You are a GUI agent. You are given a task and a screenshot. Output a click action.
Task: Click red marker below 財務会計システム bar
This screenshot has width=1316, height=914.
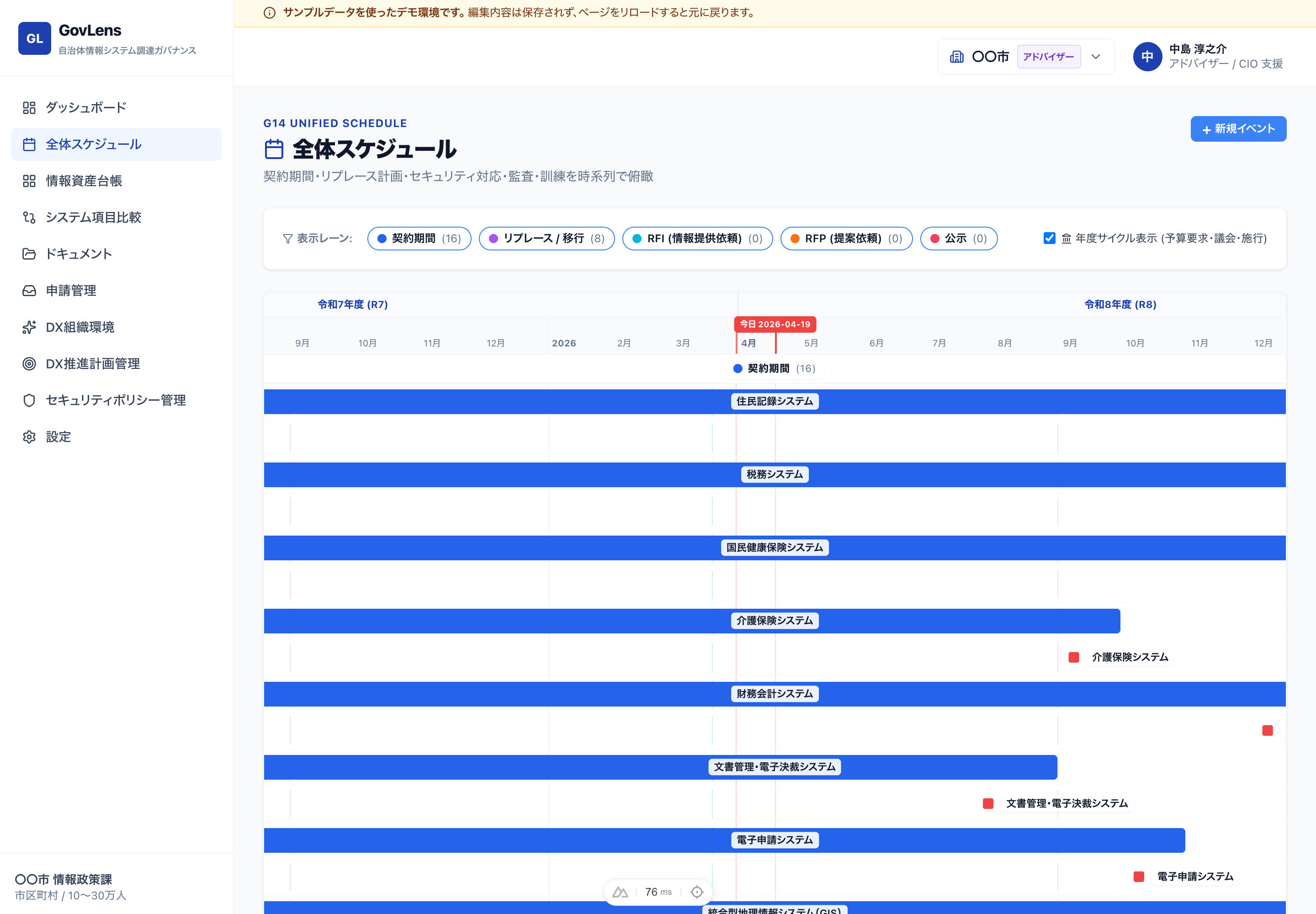point(1267,731)
